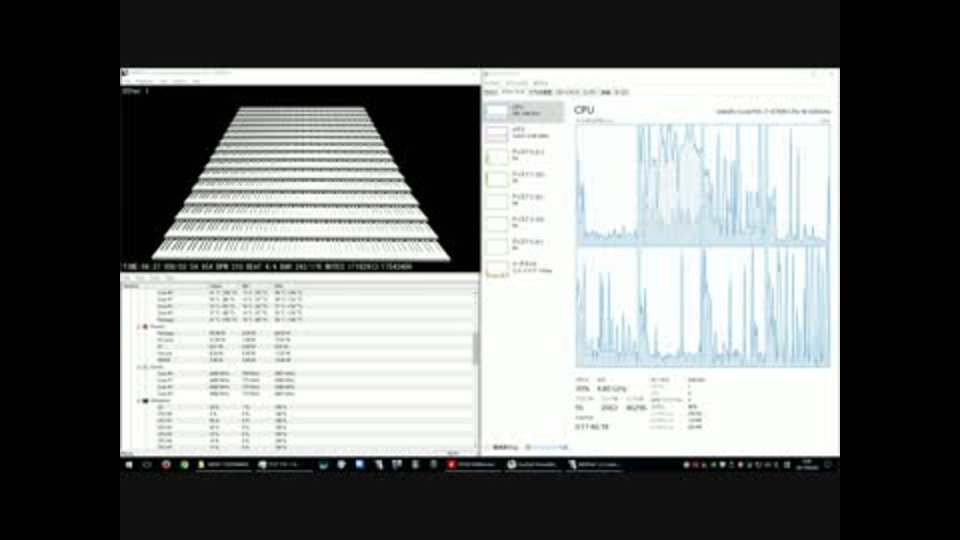Open the Details tab in Task Manager
Screen dimensions: 960x540
606,92
